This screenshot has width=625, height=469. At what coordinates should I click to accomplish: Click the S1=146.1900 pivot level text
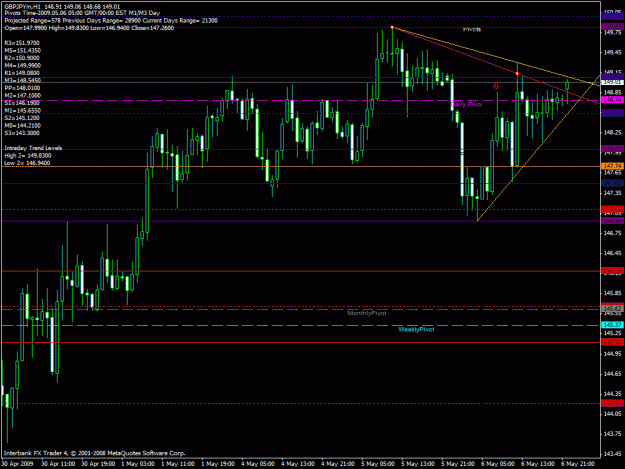pyautogui.click(x=22, y=103)
